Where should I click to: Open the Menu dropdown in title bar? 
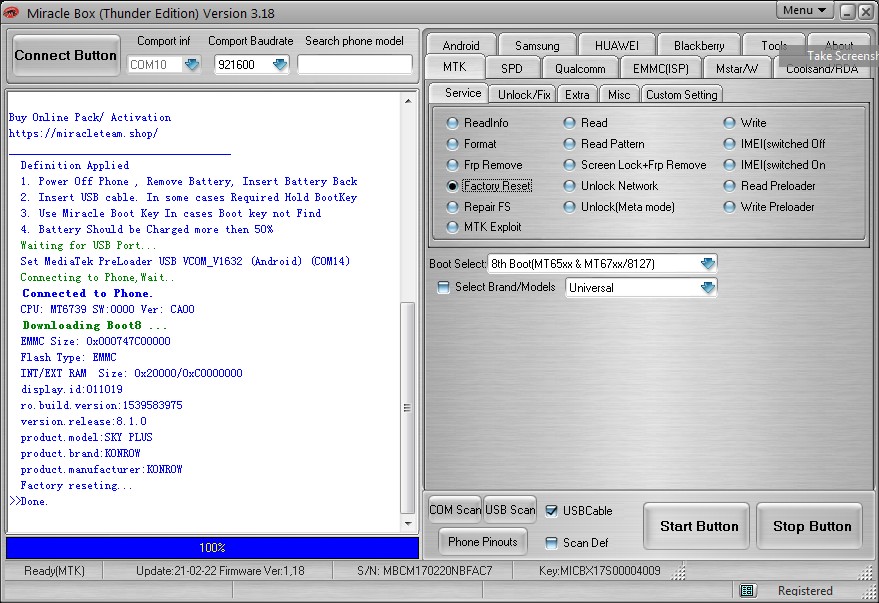click(x=806, y=10)
